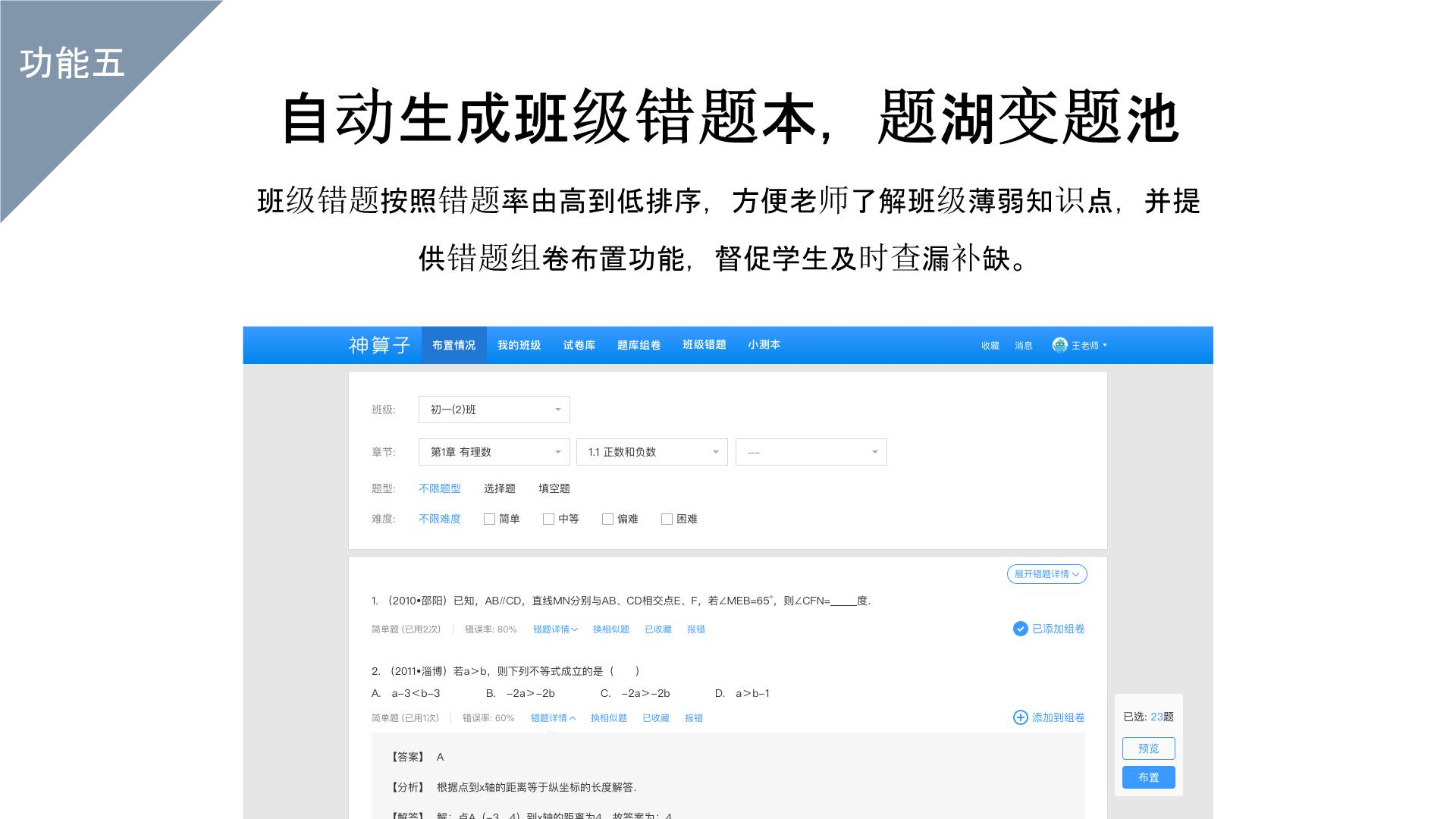Check the 中等 difficulty checkbox
The image size is (1456, 819).
(548, 519)
